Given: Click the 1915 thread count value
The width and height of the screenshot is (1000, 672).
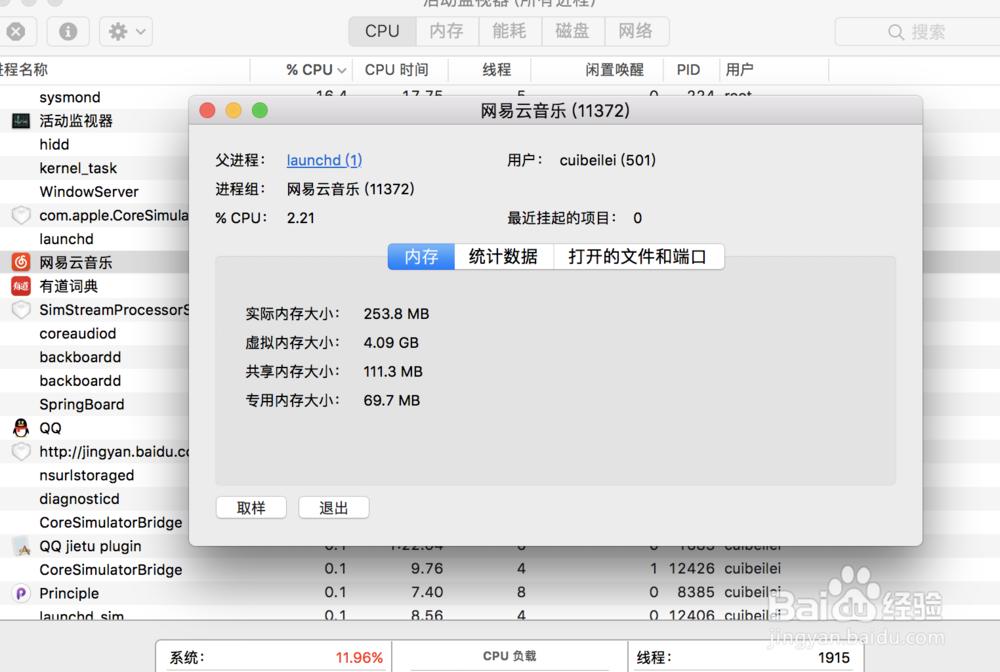Looking at the screenshot, I should [x=834, y=657].
